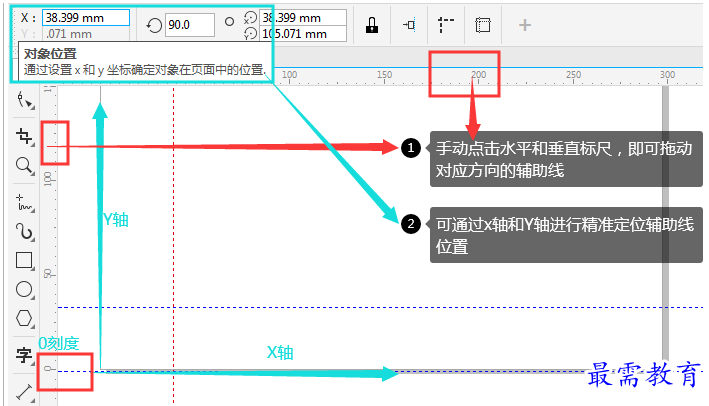Image resolution: width=709 pixels, height=406 pixels.
Task: Click the rotation angle icon
Action: [154, 25]
